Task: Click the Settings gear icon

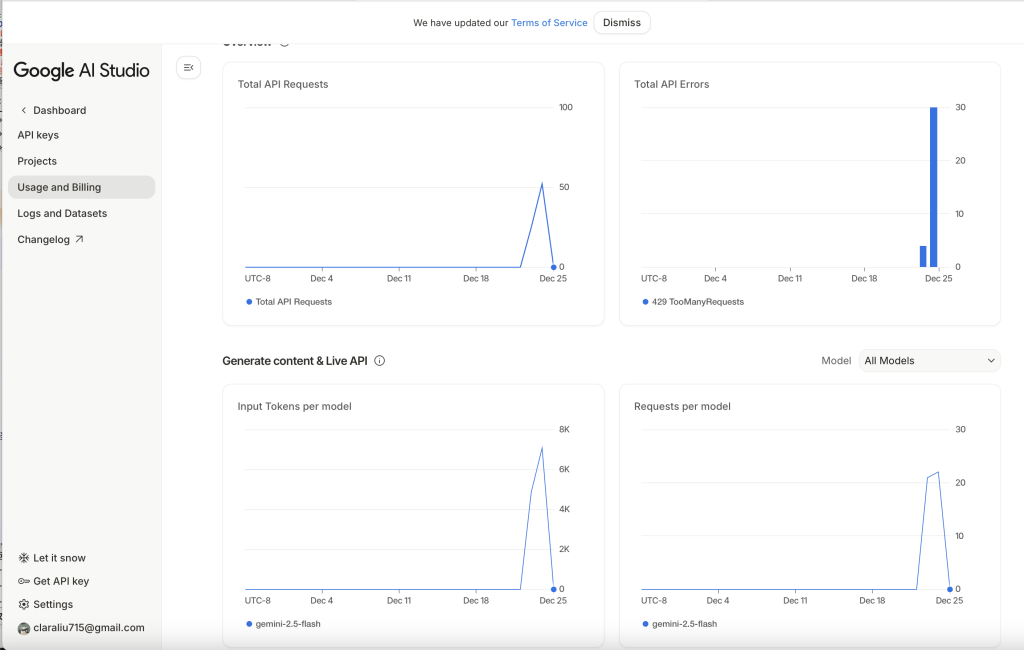Action: [x=24, y=604]
